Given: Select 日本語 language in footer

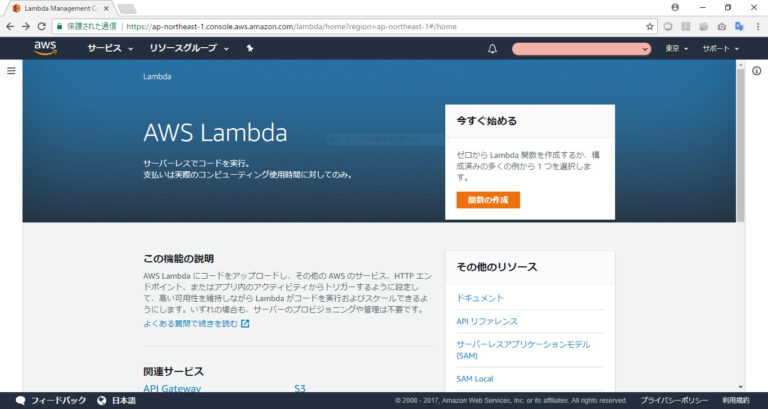Looking at the screenshot, I should (x=123, y=400).
